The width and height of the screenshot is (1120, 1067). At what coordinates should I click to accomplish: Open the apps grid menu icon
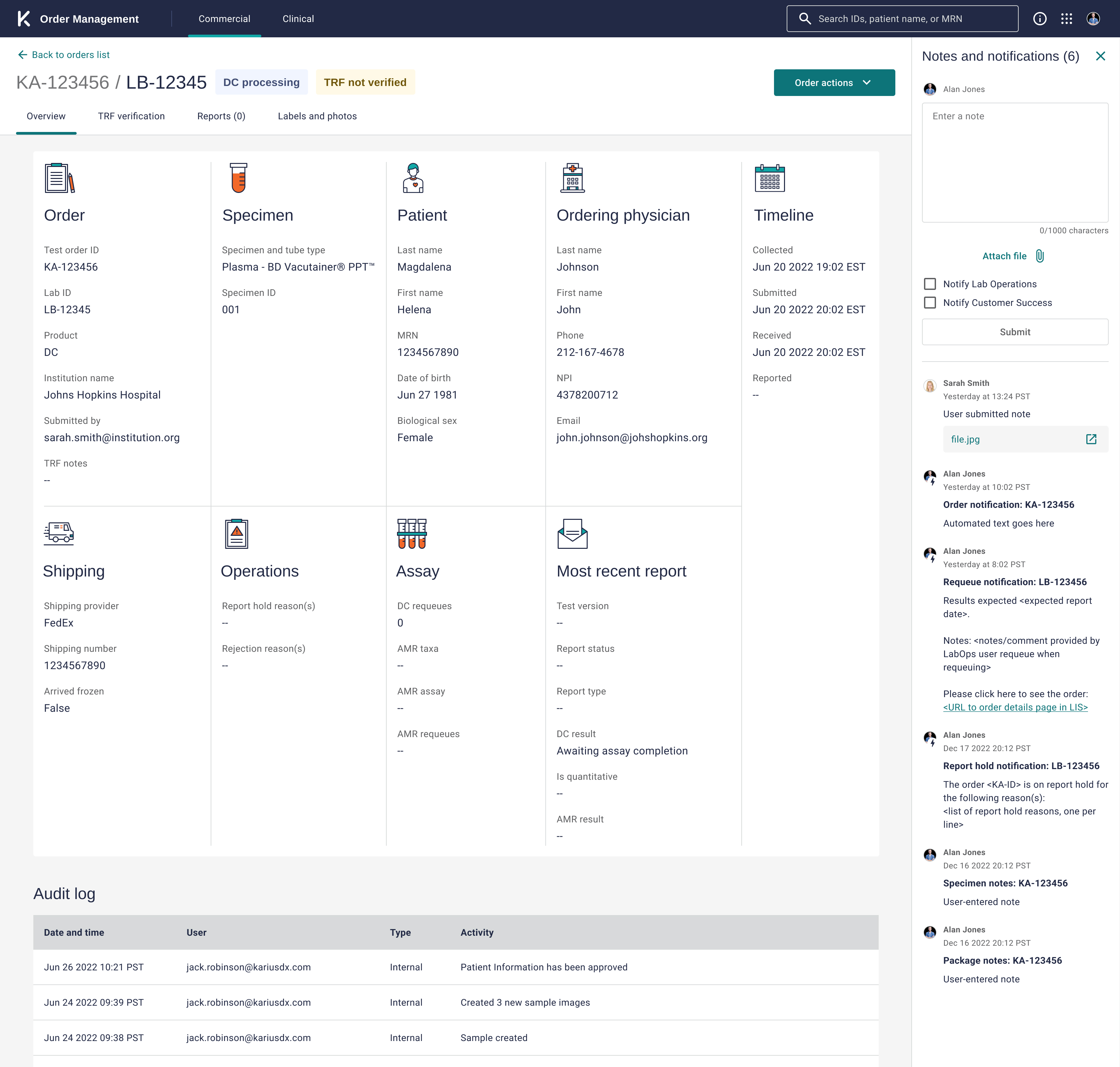[x=1067, y=19]
